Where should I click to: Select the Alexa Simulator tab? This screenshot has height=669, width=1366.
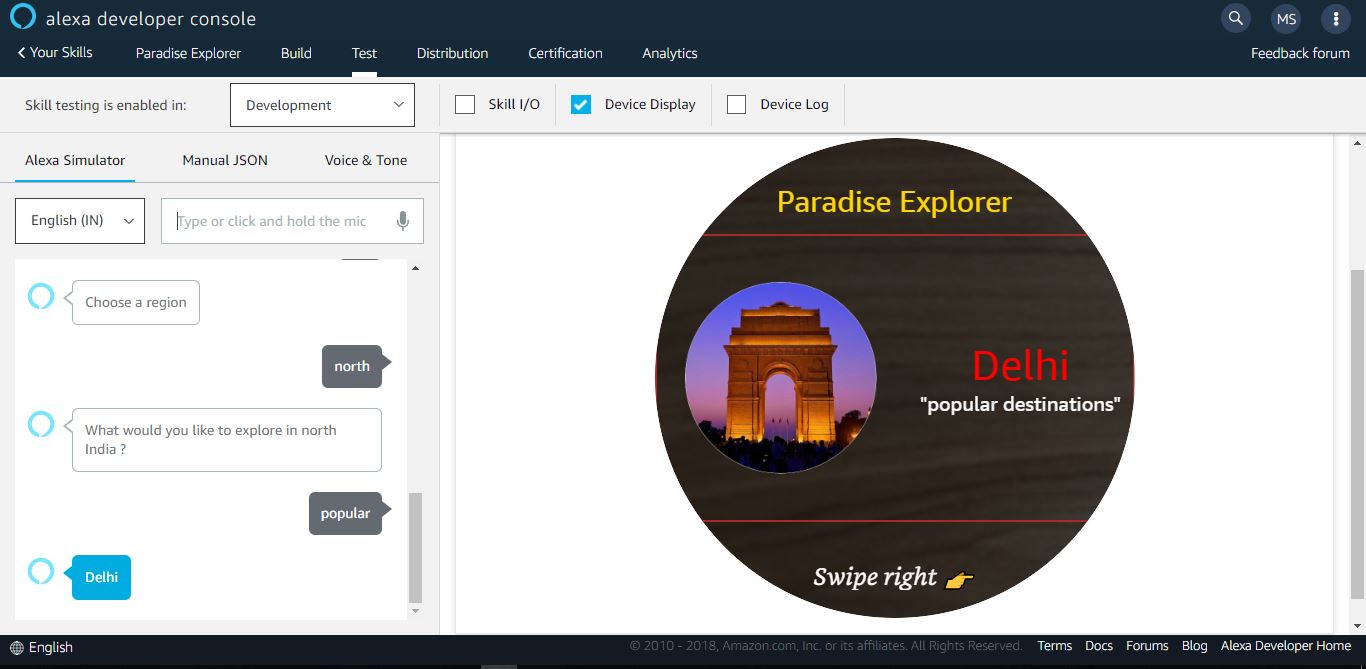pyautogui.click(x=75, y=160)
